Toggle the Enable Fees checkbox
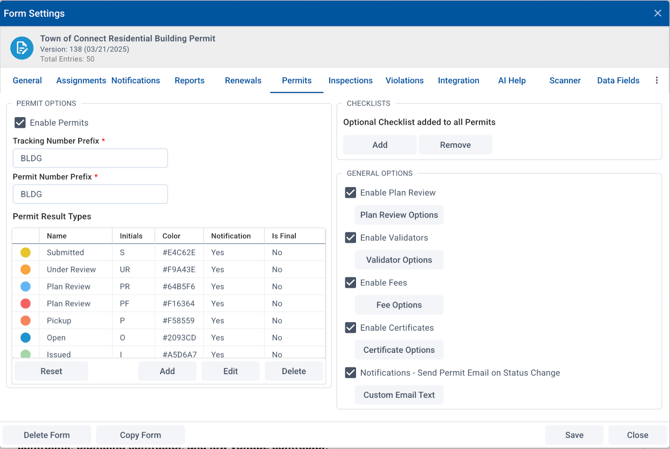This screenshot has height=449, width=670. 350,283
